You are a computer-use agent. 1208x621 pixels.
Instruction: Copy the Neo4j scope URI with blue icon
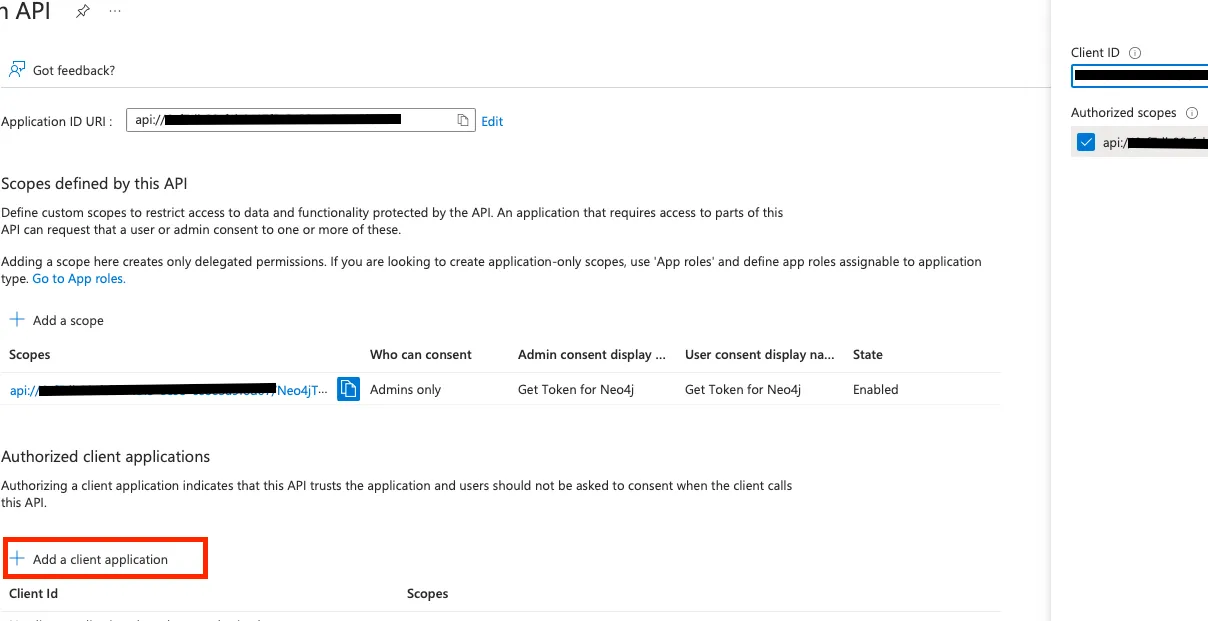[x=348, y=389]
